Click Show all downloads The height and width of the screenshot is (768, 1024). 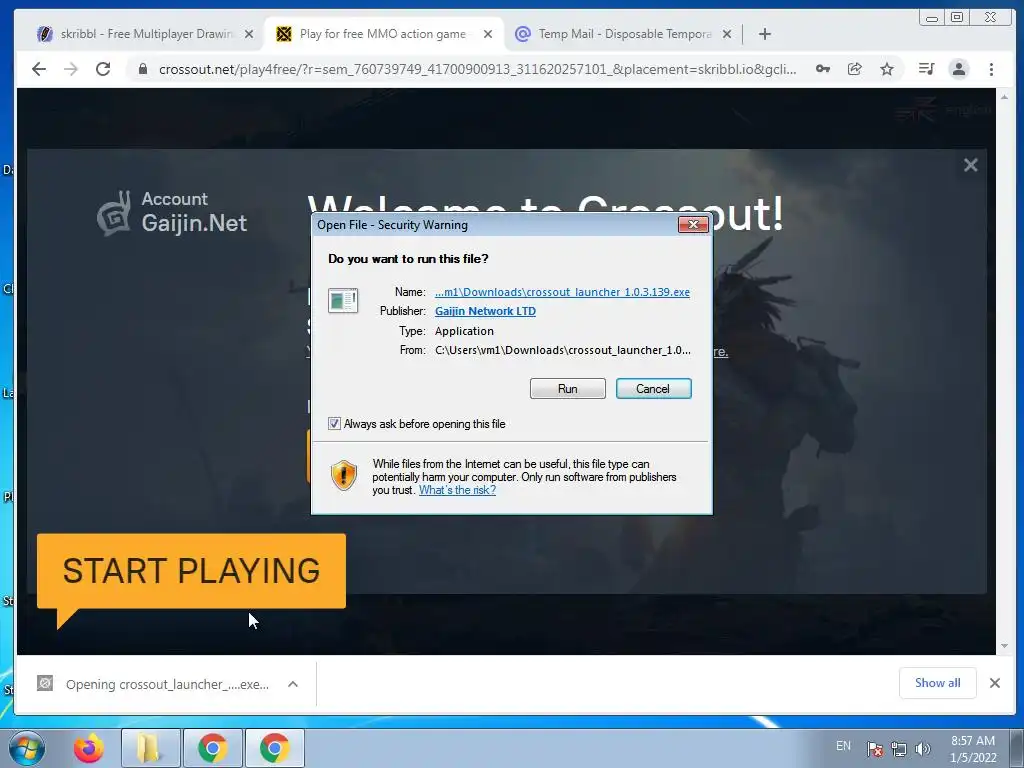click(x=937, y=682)
